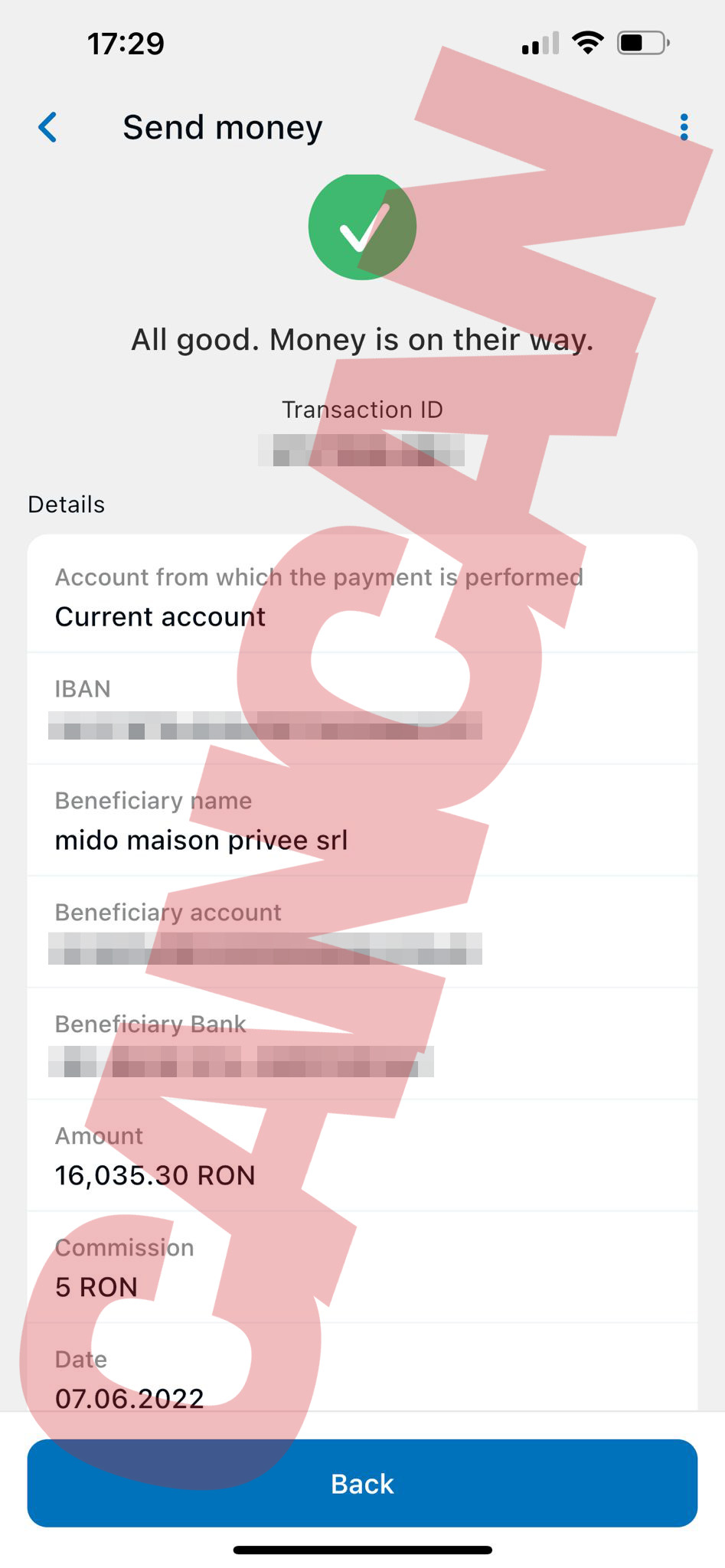Tap the Wi-Fi status icon
This screenshot has width=725, height=1568.
point(587,43)
